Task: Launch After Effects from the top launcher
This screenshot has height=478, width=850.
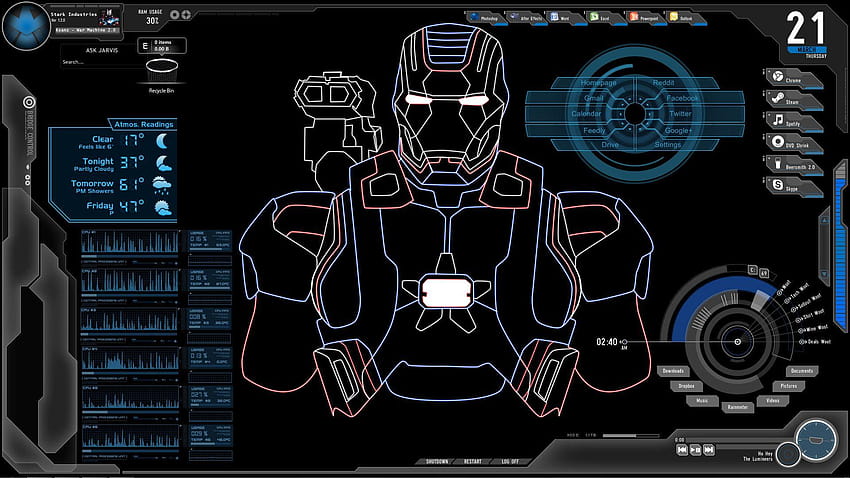Action: point(526,18)
